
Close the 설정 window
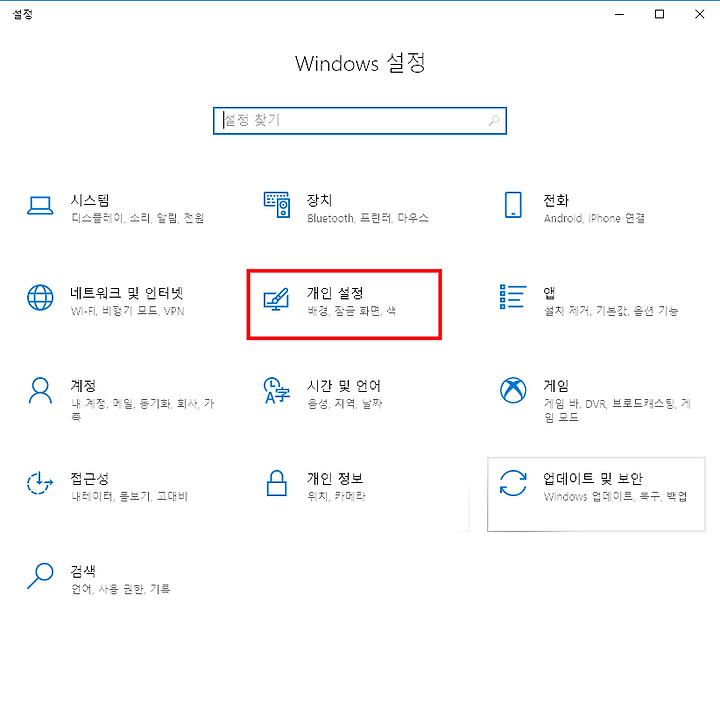(699, 14)
